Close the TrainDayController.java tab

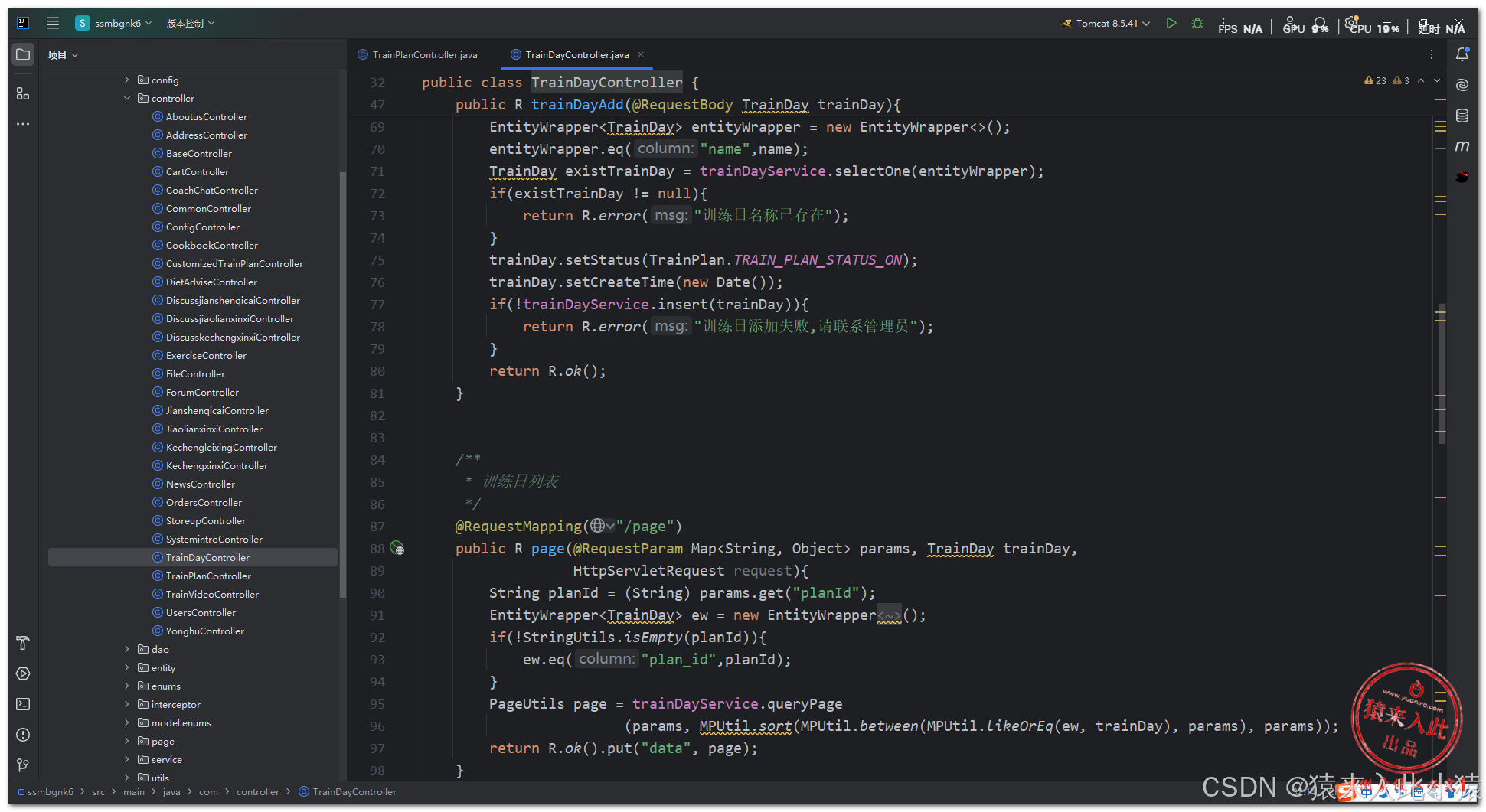[641, 54]
